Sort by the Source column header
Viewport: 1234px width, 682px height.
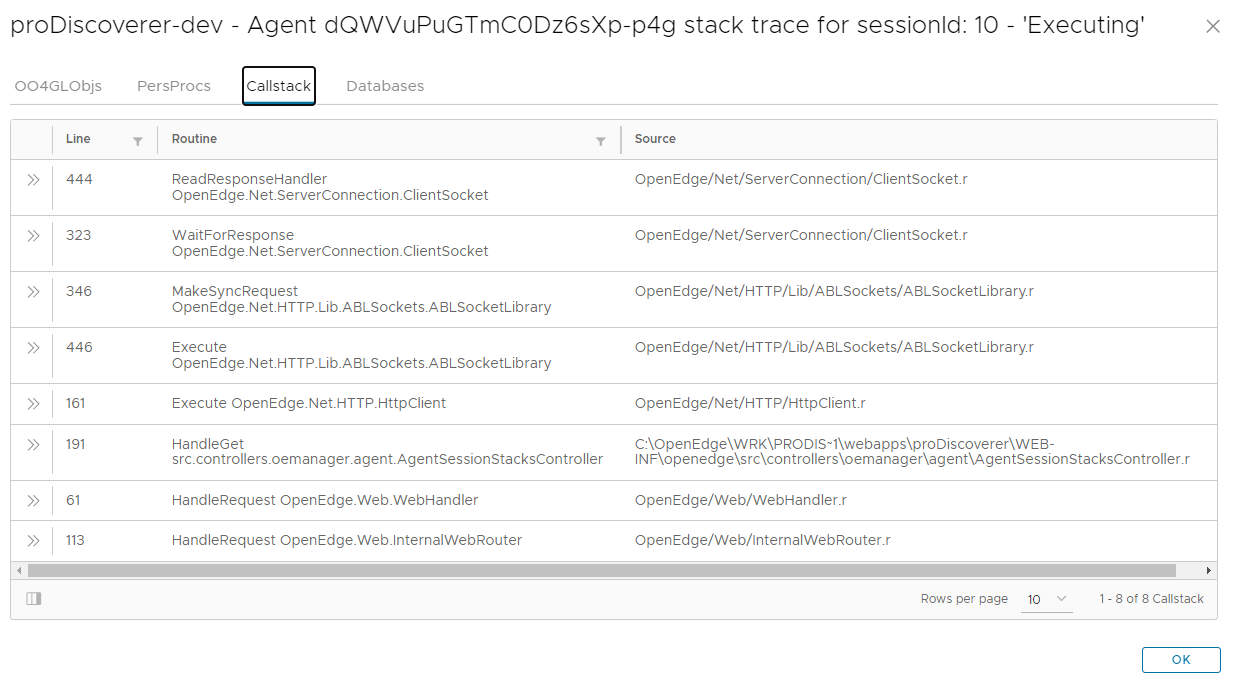tap(655, 139)
